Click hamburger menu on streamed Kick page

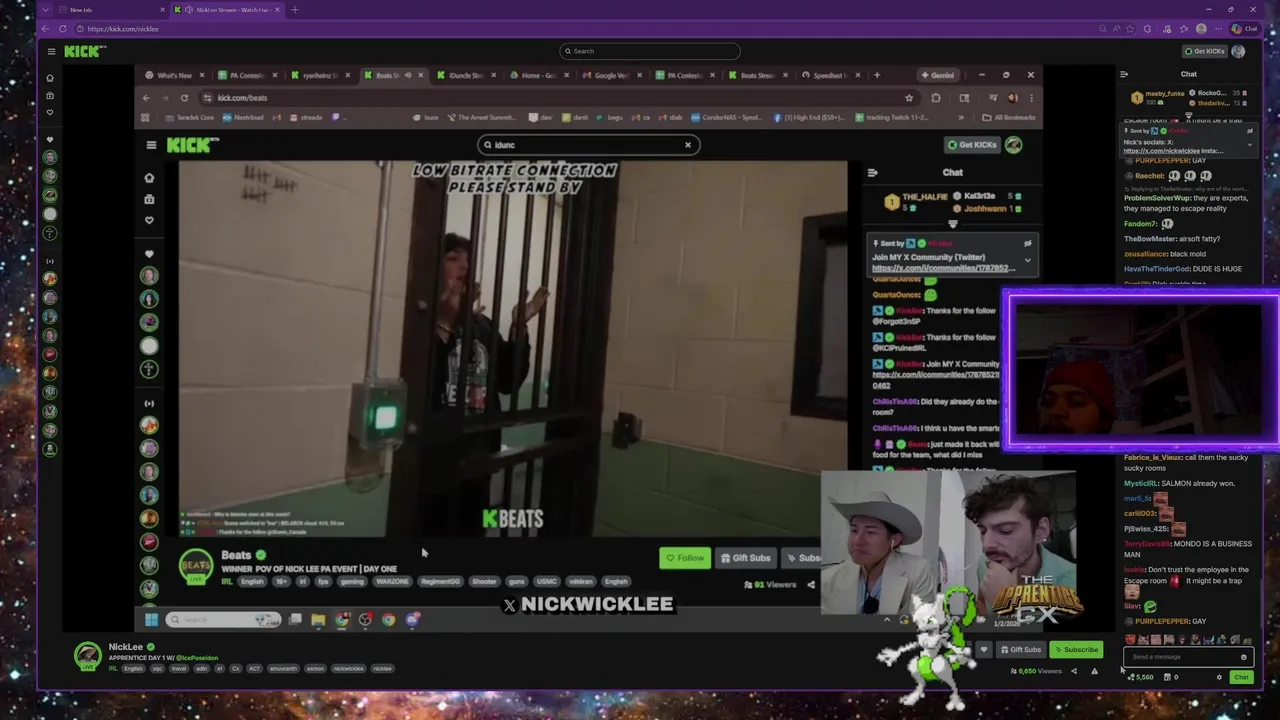point(151,145)
